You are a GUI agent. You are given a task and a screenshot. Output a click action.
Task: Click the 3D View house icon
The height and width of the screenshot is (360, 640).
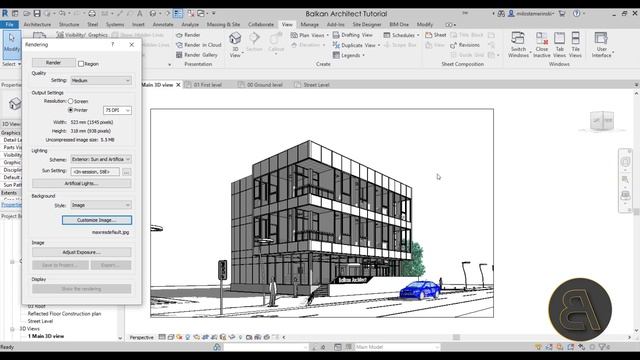point(235,39)
